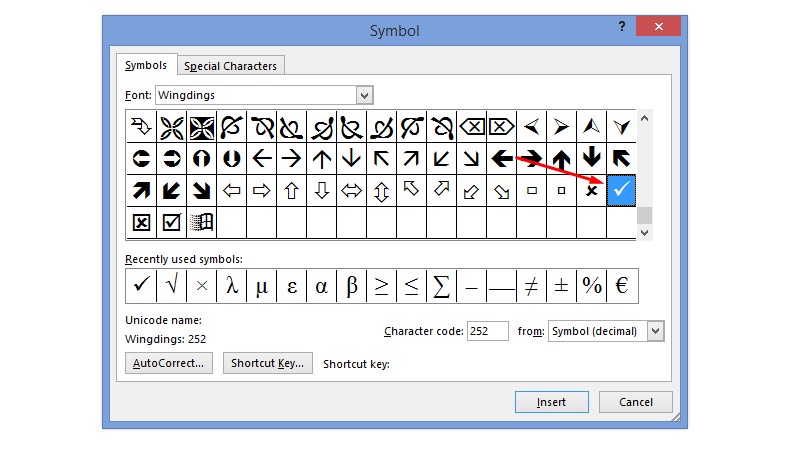The width and height of the screenshot is (800, 450).
Task: Select the outlined hollow left arrow symbol
Action: click(232, 190)
